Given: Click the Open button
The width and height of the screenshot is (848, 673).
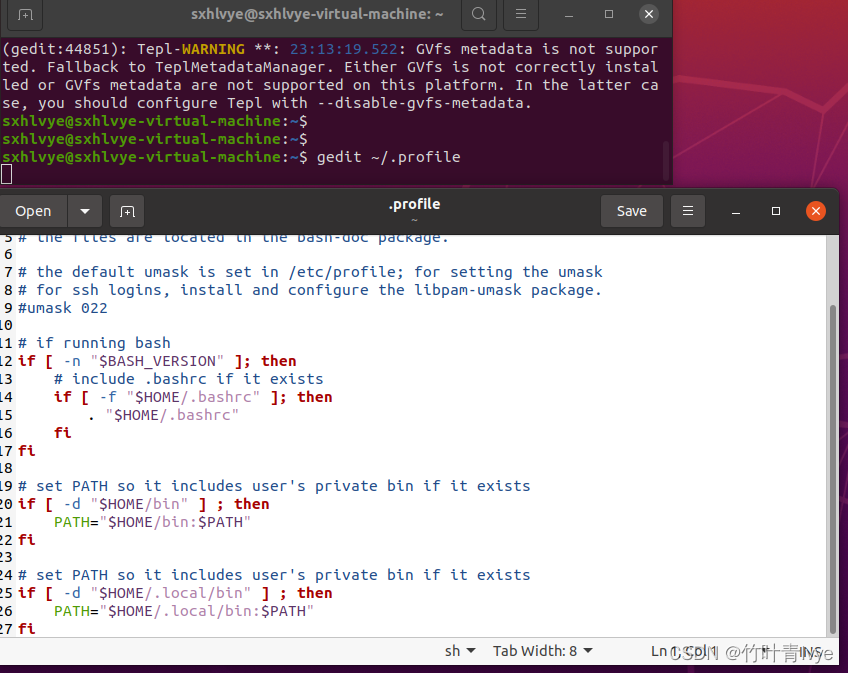Looking at the screenshot, I should [x=33, y=211].
